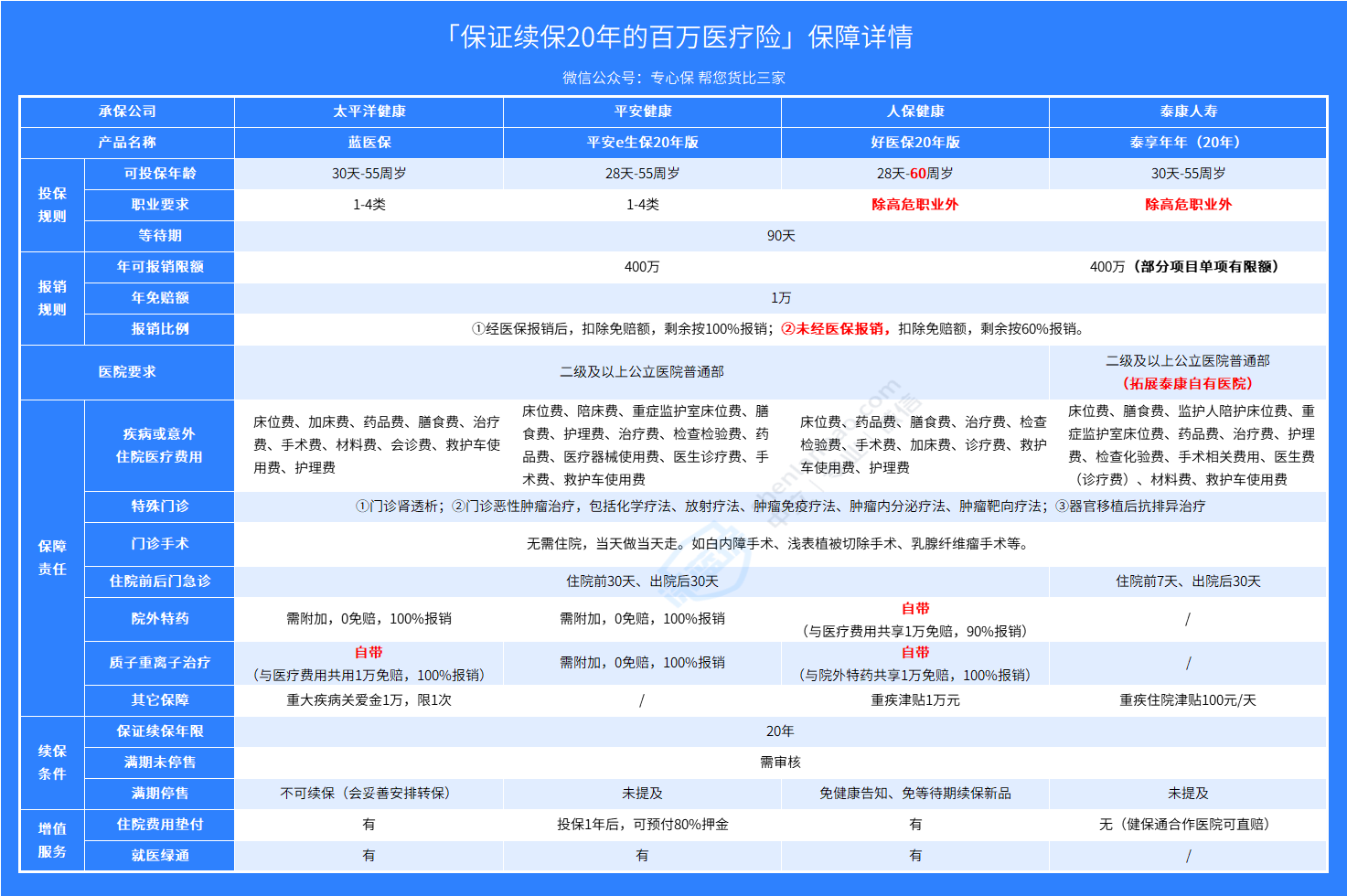Click red 自带 in 院外特药 row
The height and width of the screenshot is (896, 1347).
(x=915, y=609)
